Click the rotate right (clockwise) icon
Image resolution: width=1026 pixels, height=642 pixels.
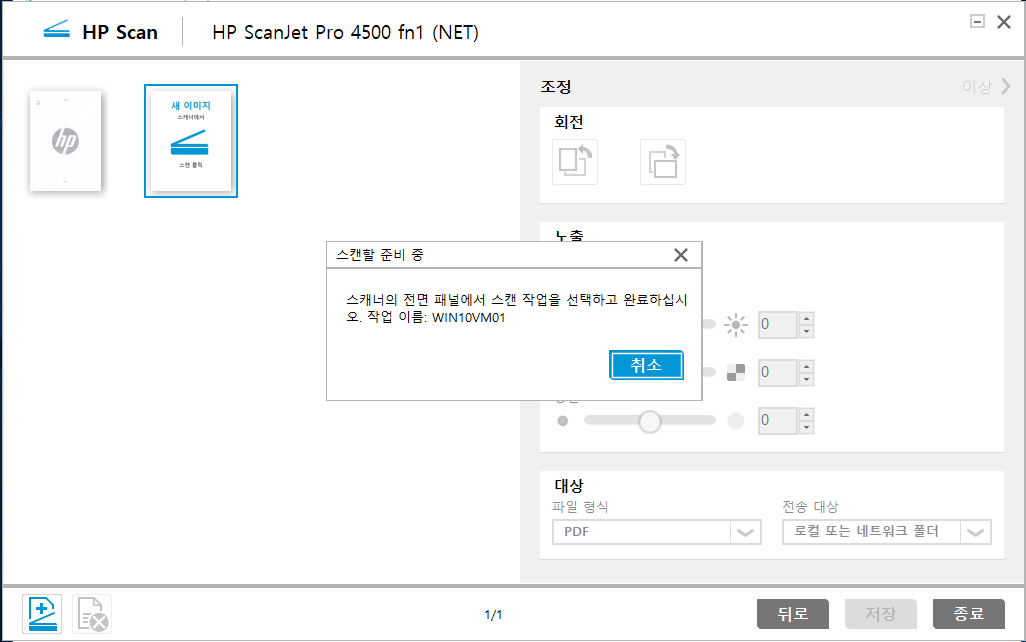[663, 162]
